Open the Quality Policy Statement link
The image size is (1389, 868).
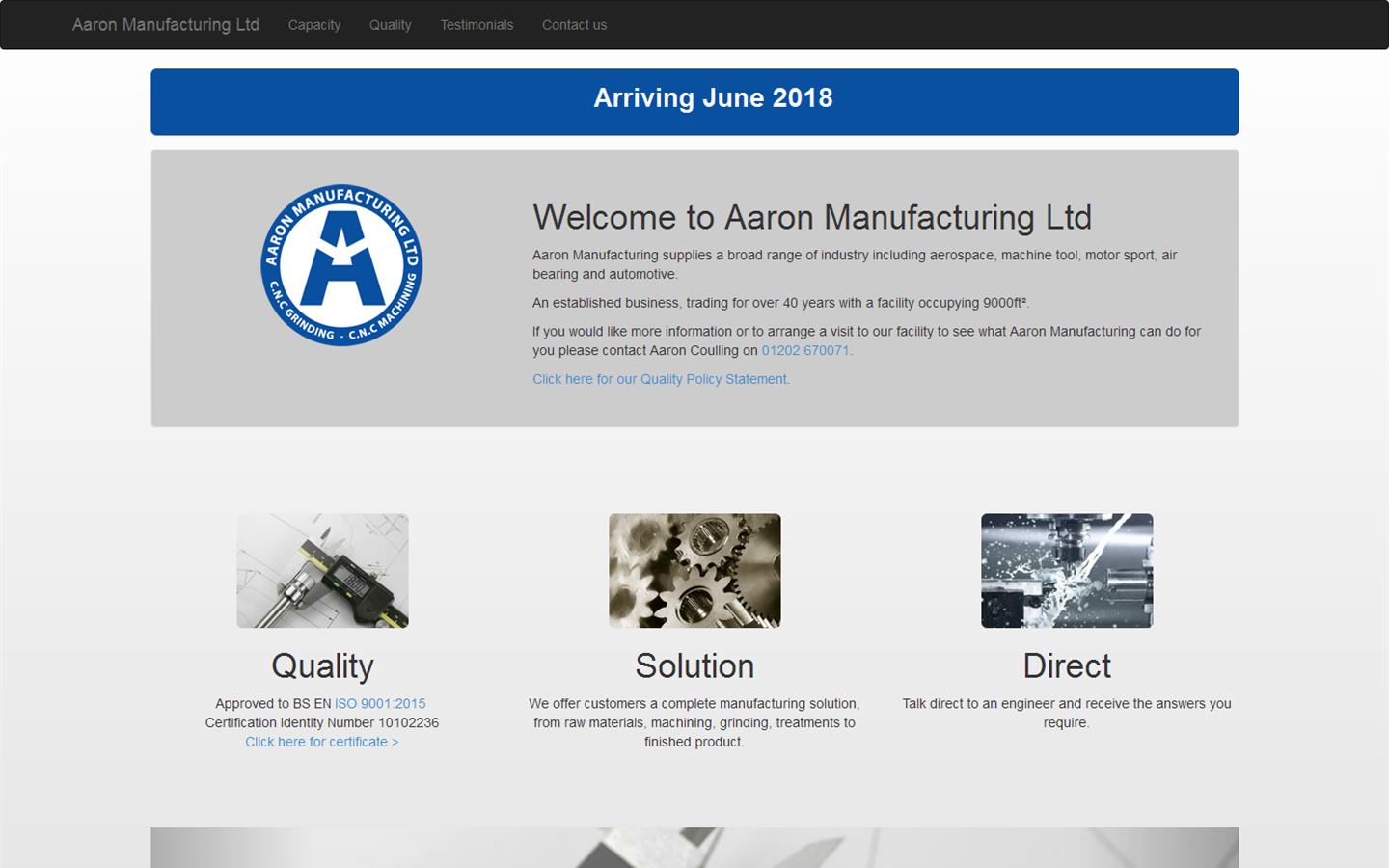[x=659, y=379]
